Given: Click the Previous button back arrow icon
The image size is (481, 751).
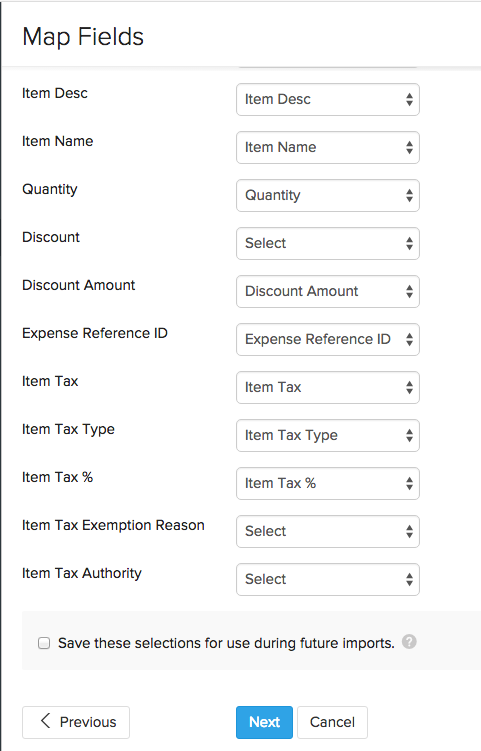Looking at the screenshot, I should pos(46,721).
